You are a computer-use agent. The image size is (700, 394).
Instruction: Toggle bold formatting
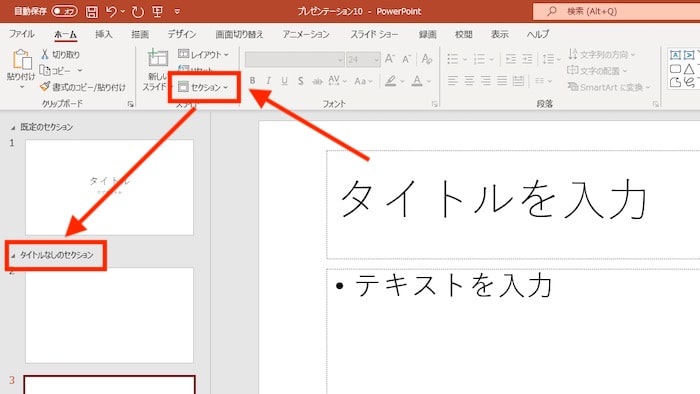click(252, 81)
